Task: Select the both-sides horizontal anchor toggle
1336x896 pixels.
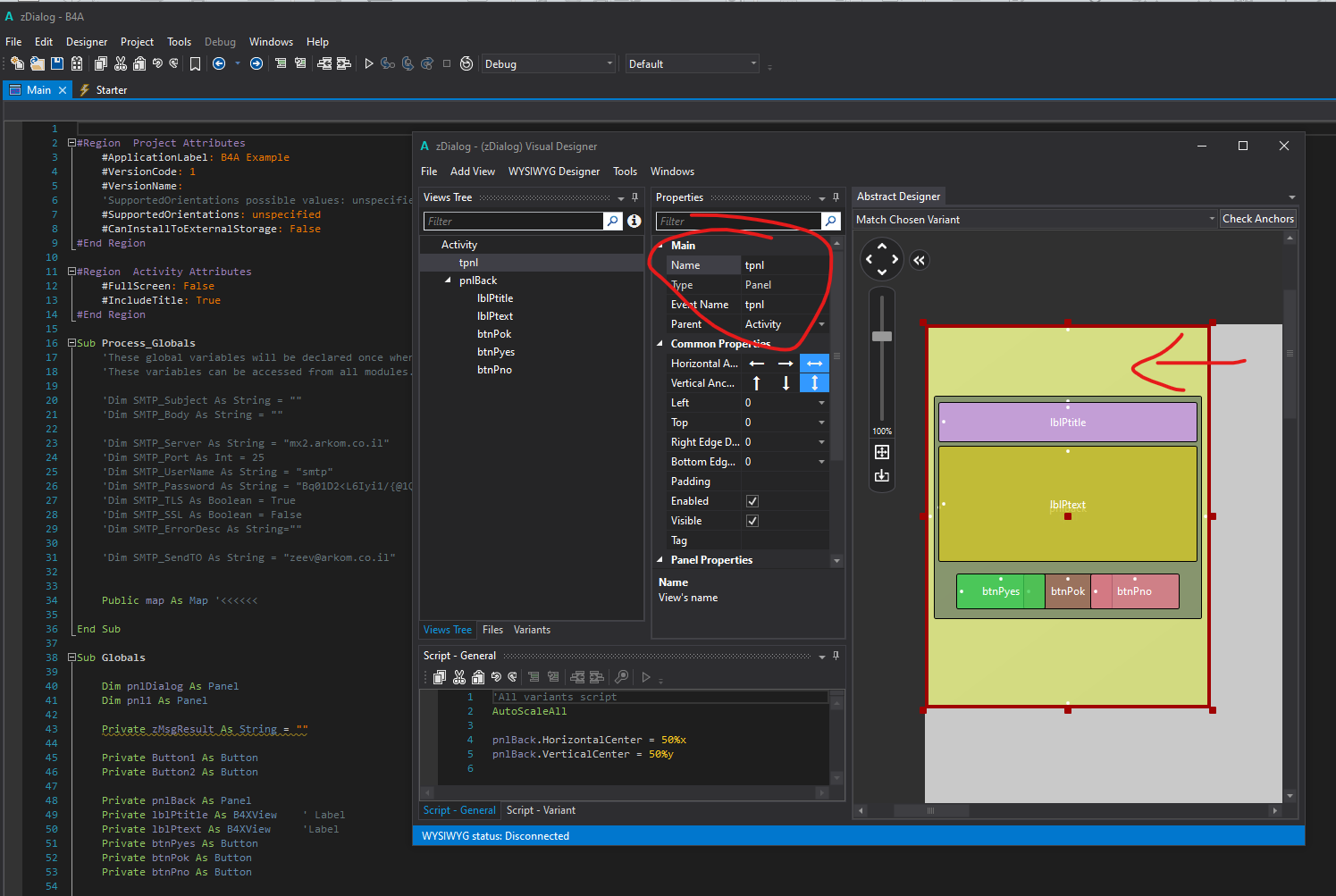Action: coord(814,364)
